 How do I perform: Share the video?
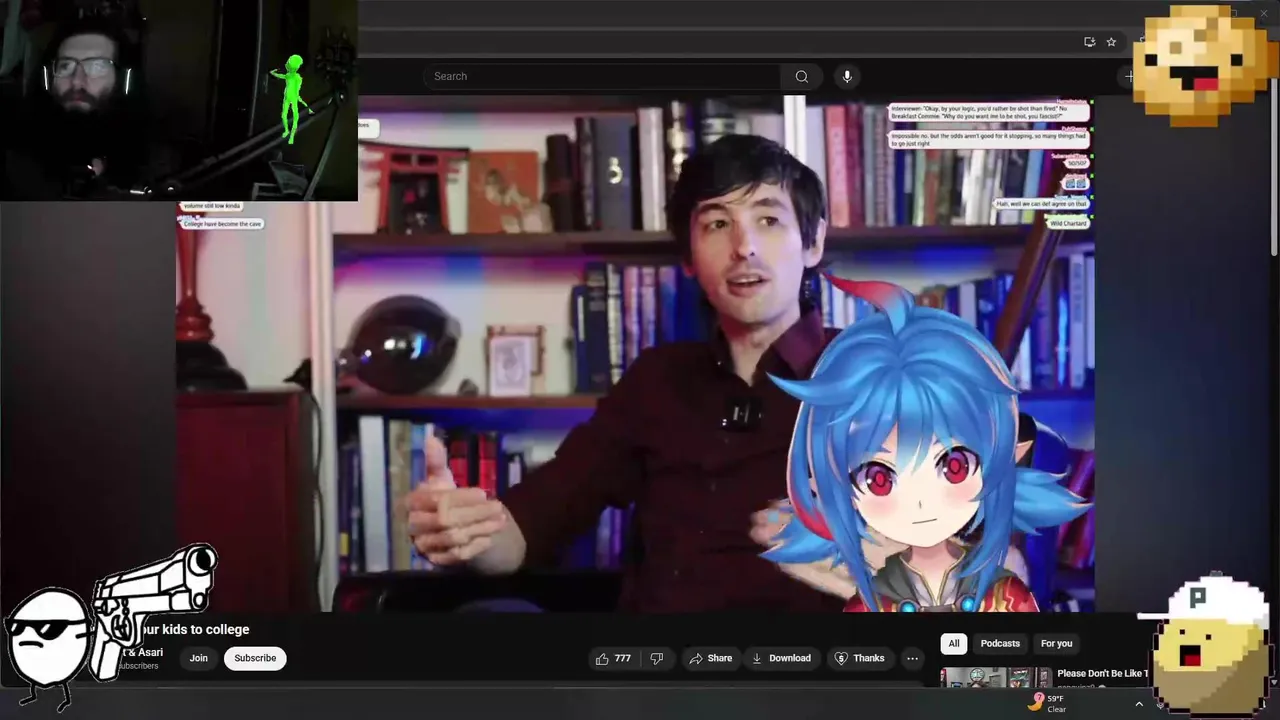pyautogui.click(x=709, y=658)
